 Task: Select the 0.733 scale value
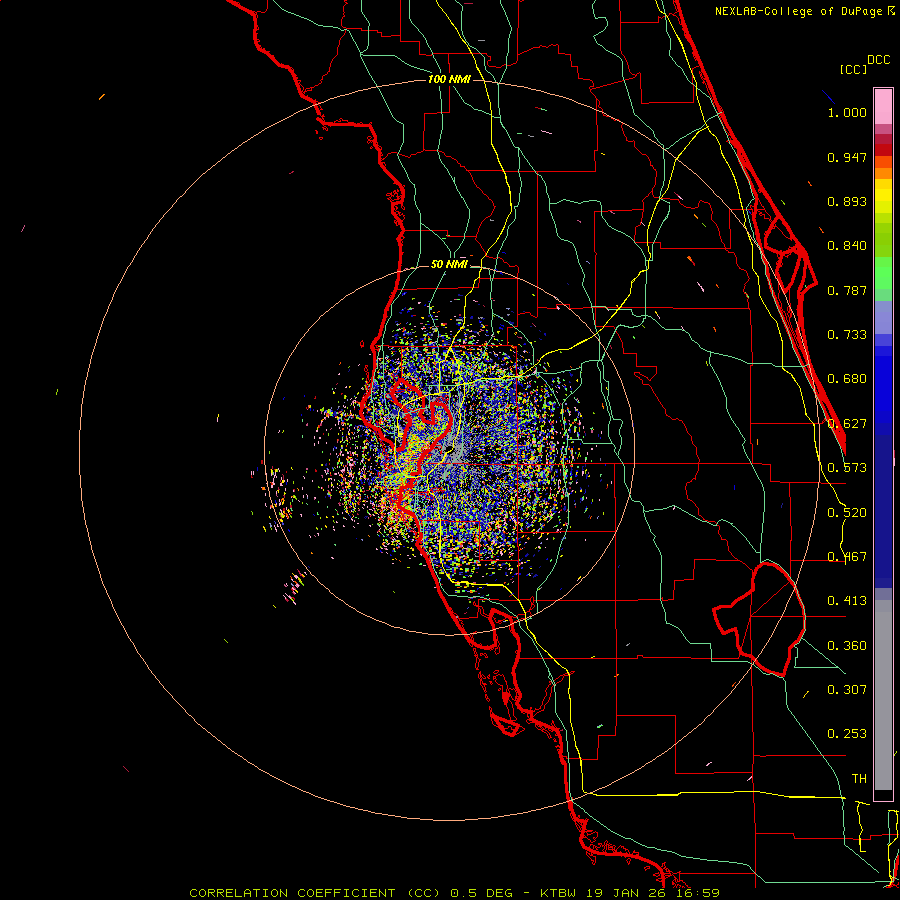847,335
